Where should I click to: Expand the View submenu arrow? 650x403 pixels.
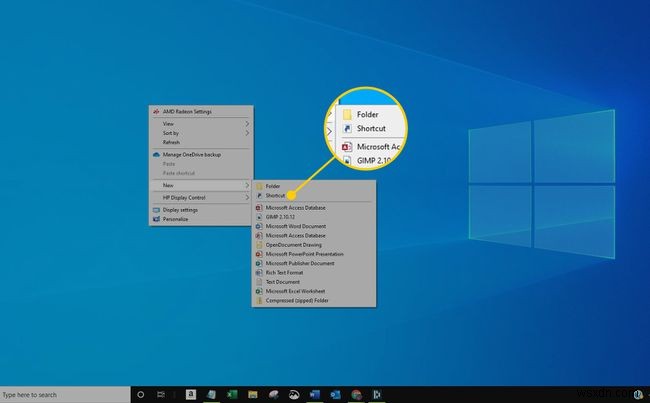[247, 124]
